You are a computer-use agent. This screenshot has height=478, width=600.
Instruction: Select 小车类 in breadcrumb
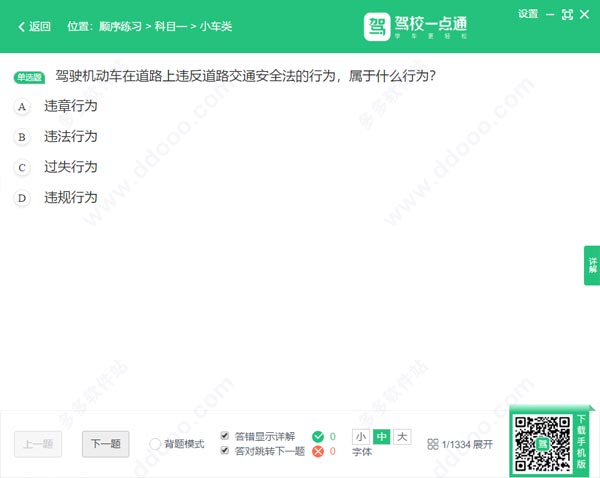coord(216,26)
